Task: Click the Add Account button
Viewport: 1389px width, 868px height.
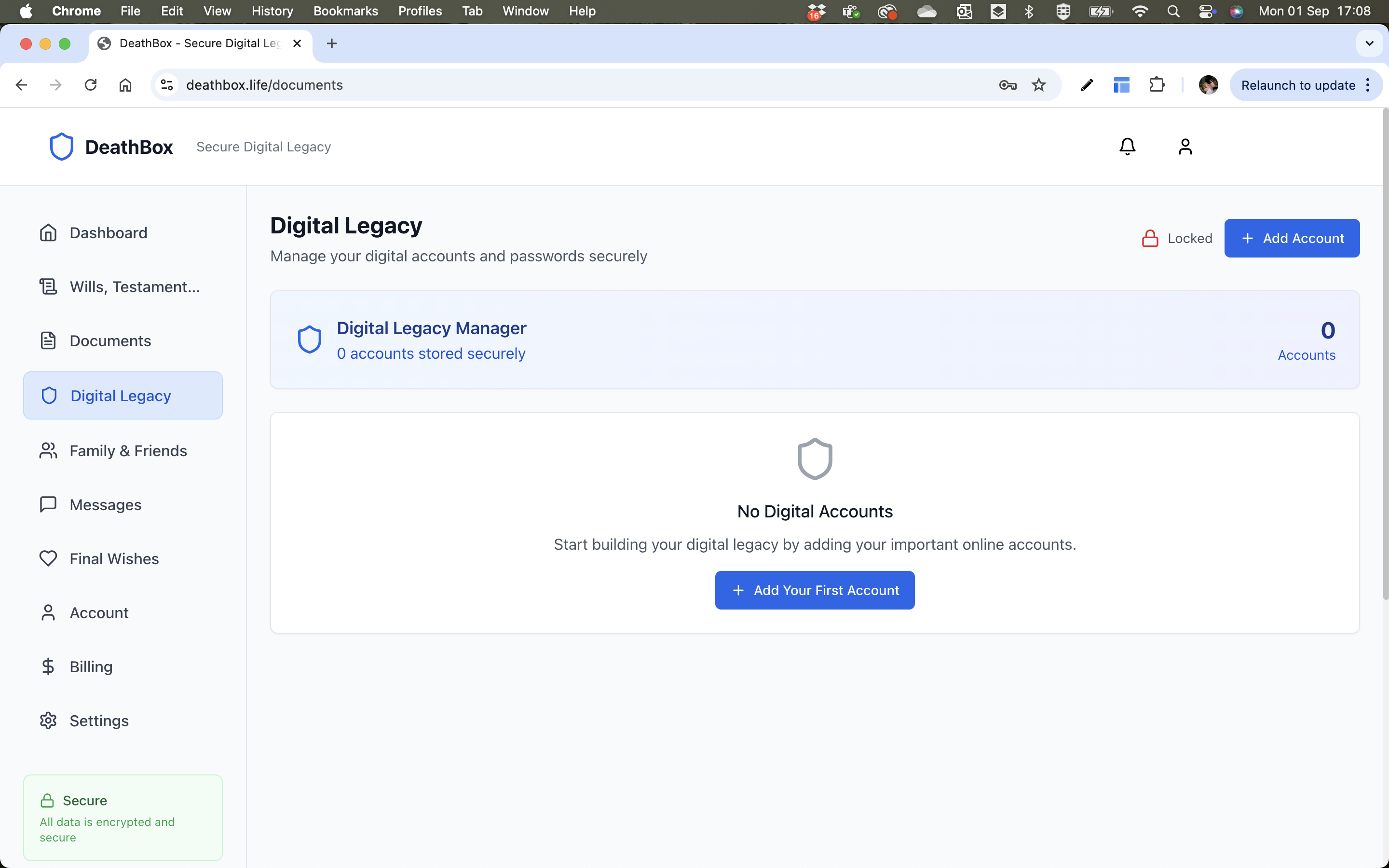Action: pyautogui.click(x=1292, y=238)
